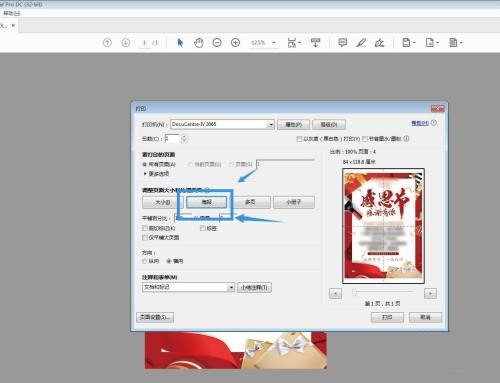Go to next page arrow icon
Screen dimensions: 500x383
pos(126,43)
